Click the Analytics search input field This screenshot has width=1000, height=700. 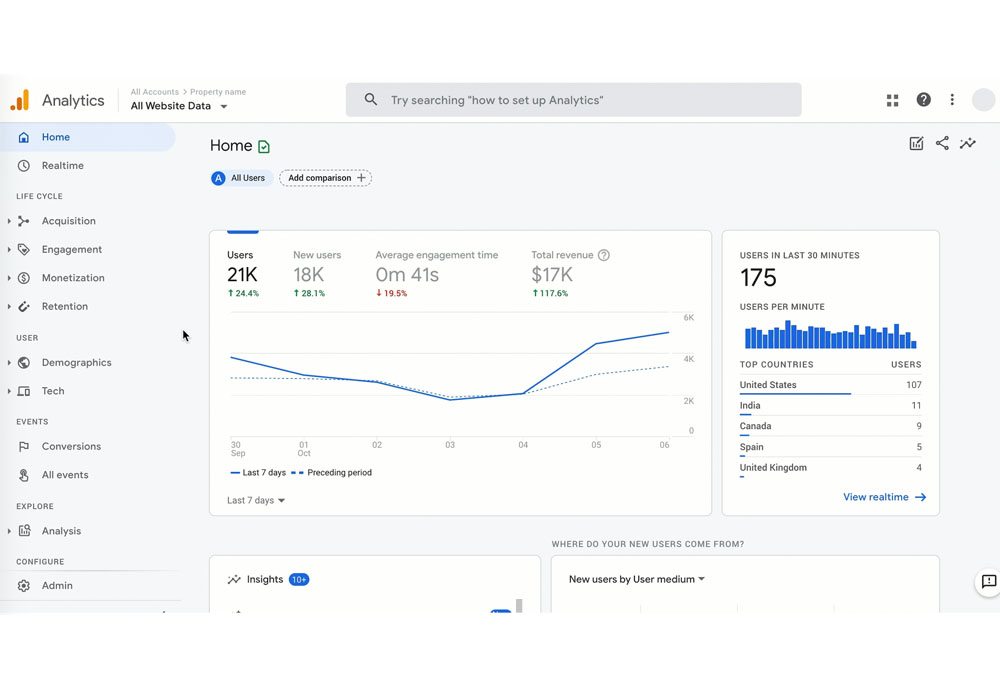(573, 99)
